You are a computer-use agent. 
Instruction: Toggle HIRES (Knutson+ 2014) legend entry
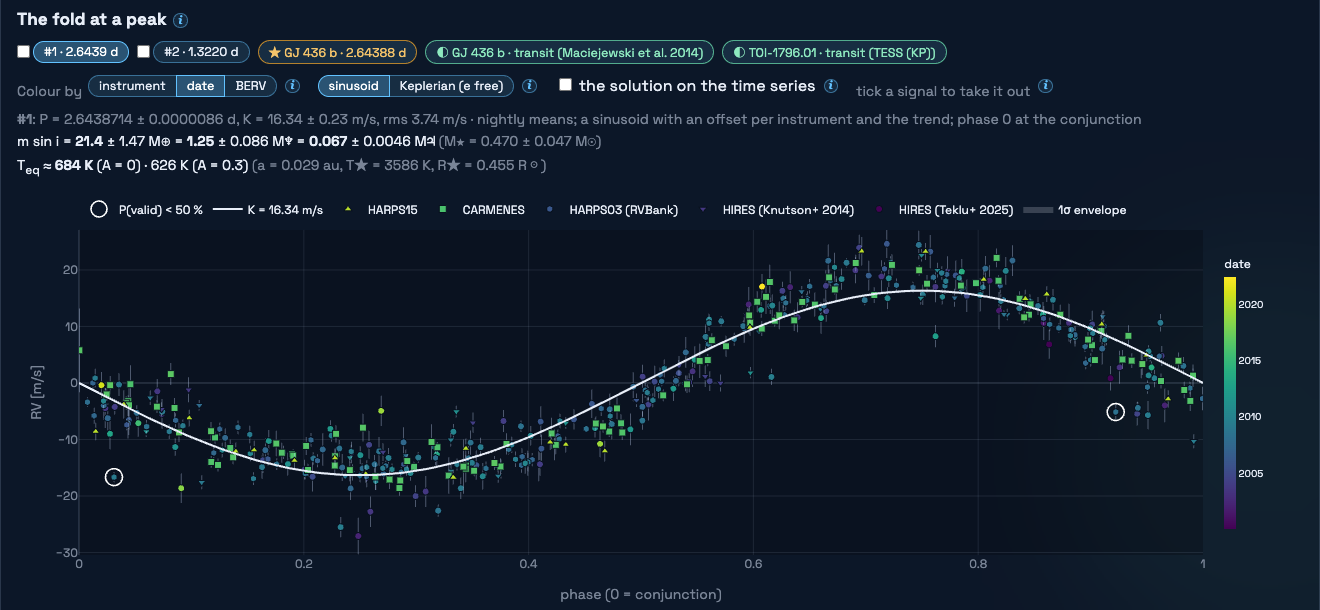point(777,210)
